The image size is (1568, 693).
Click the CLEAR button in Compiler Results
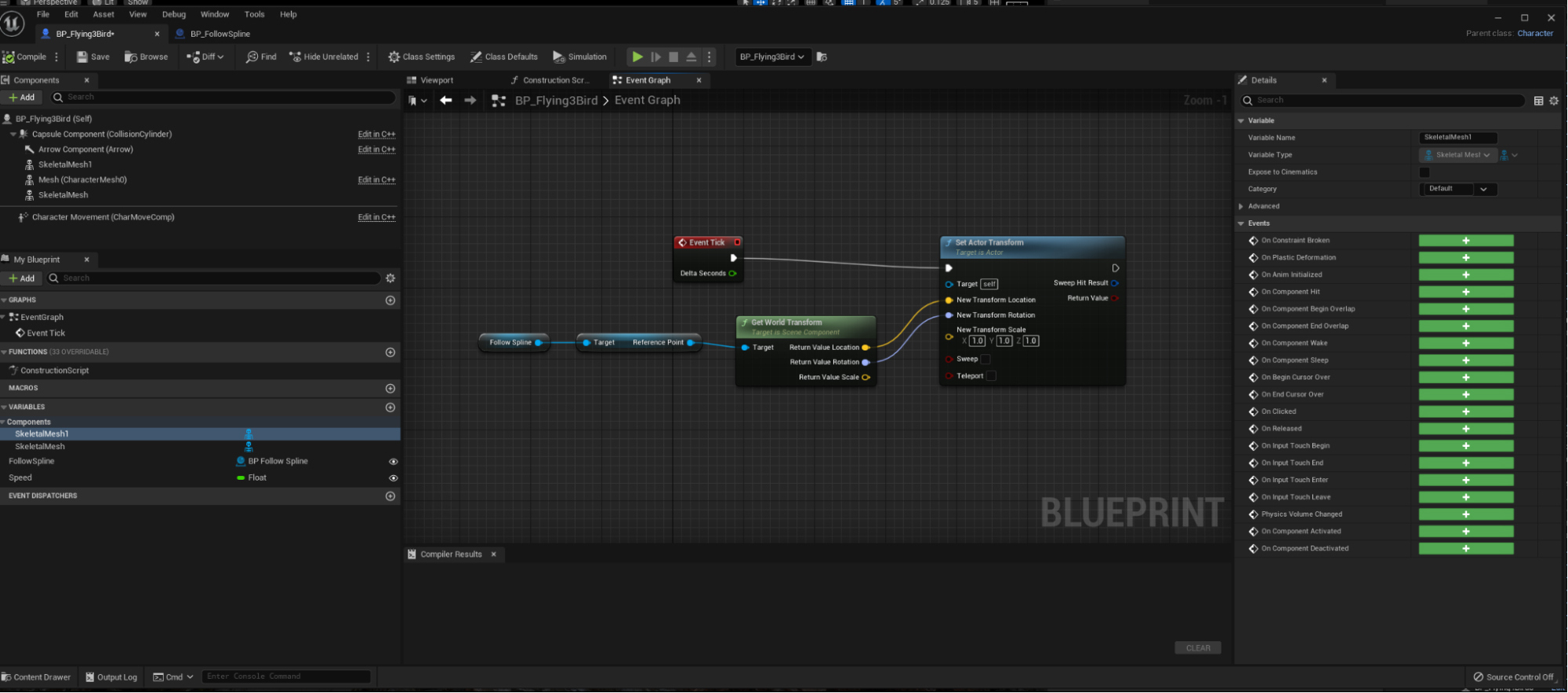click(x=1197, y=648)
